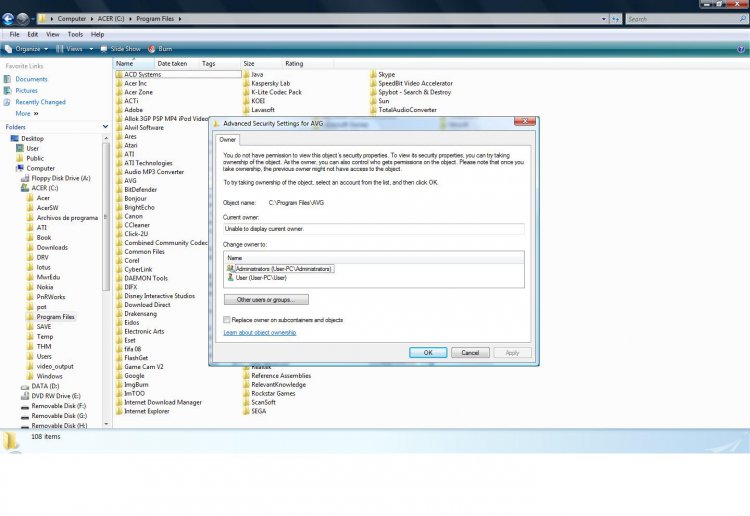The width and height of the screenshot is (750, 516).
Task: Click the AVG folder icon
Action: [119, 181]
